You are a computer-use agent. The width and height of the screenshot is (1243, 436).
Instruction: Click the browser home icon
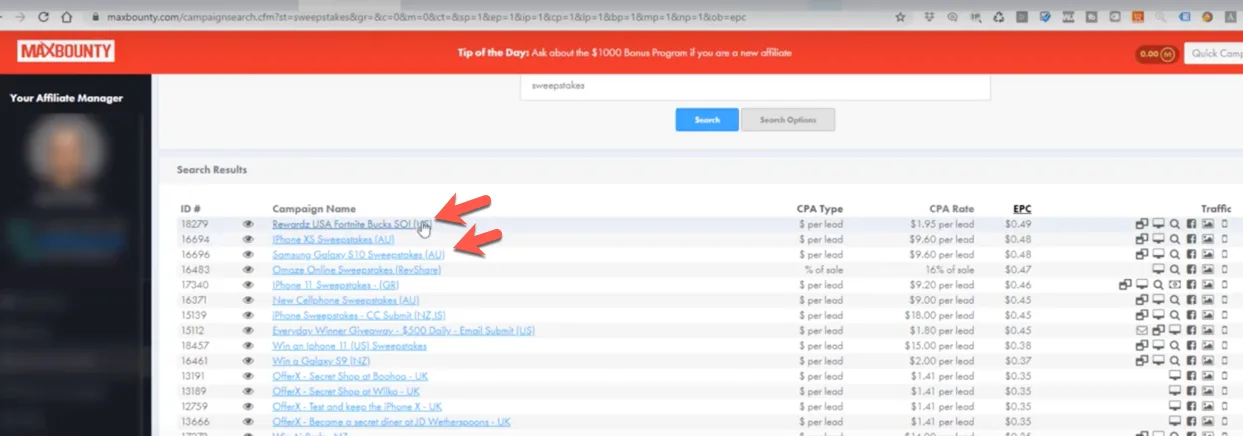[66, 17]
